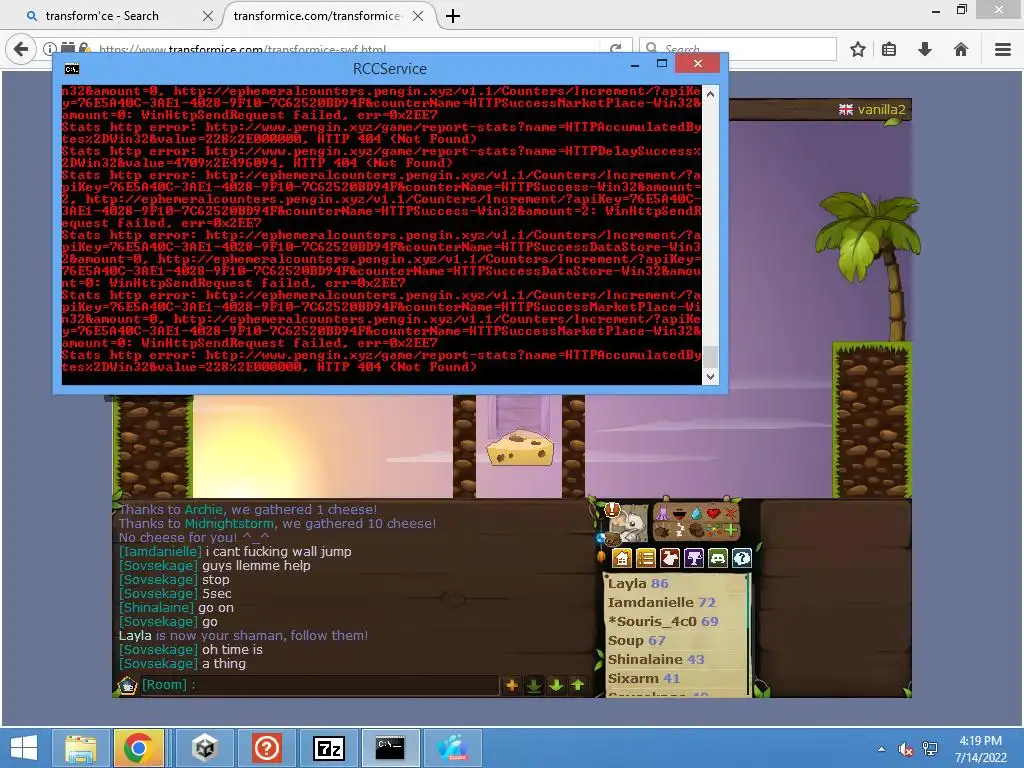Open more emotes with green plus
Viewport: 1024px width, 768px height.
coord(731,530)
